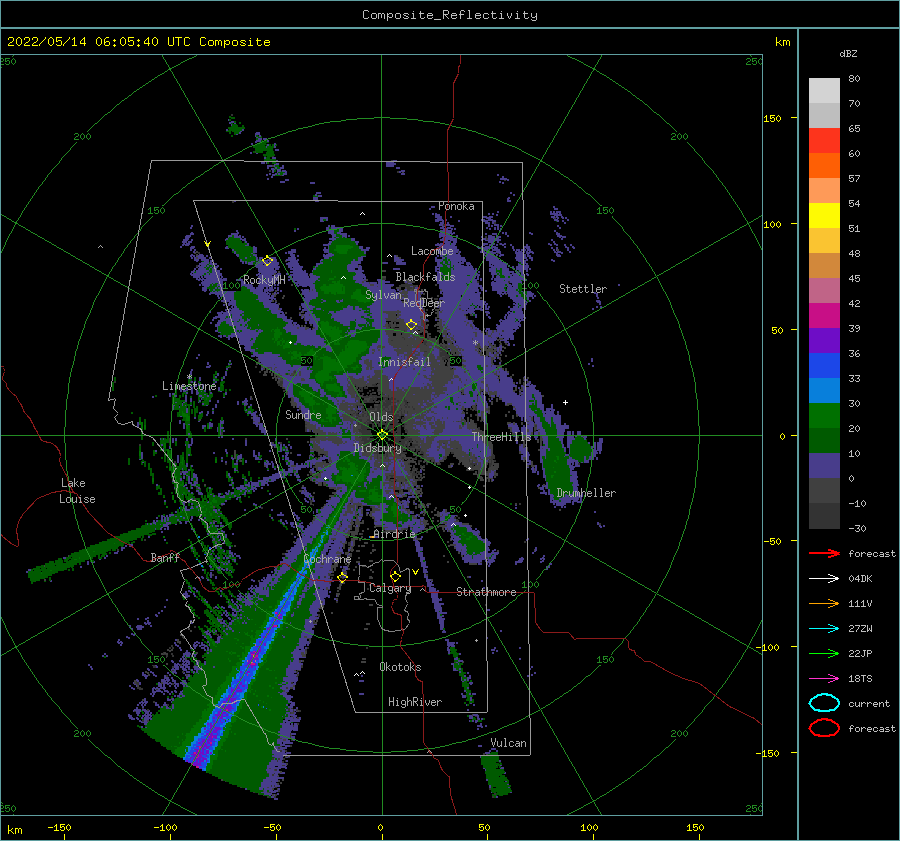Click the orange 111V arrow icon

824,603
